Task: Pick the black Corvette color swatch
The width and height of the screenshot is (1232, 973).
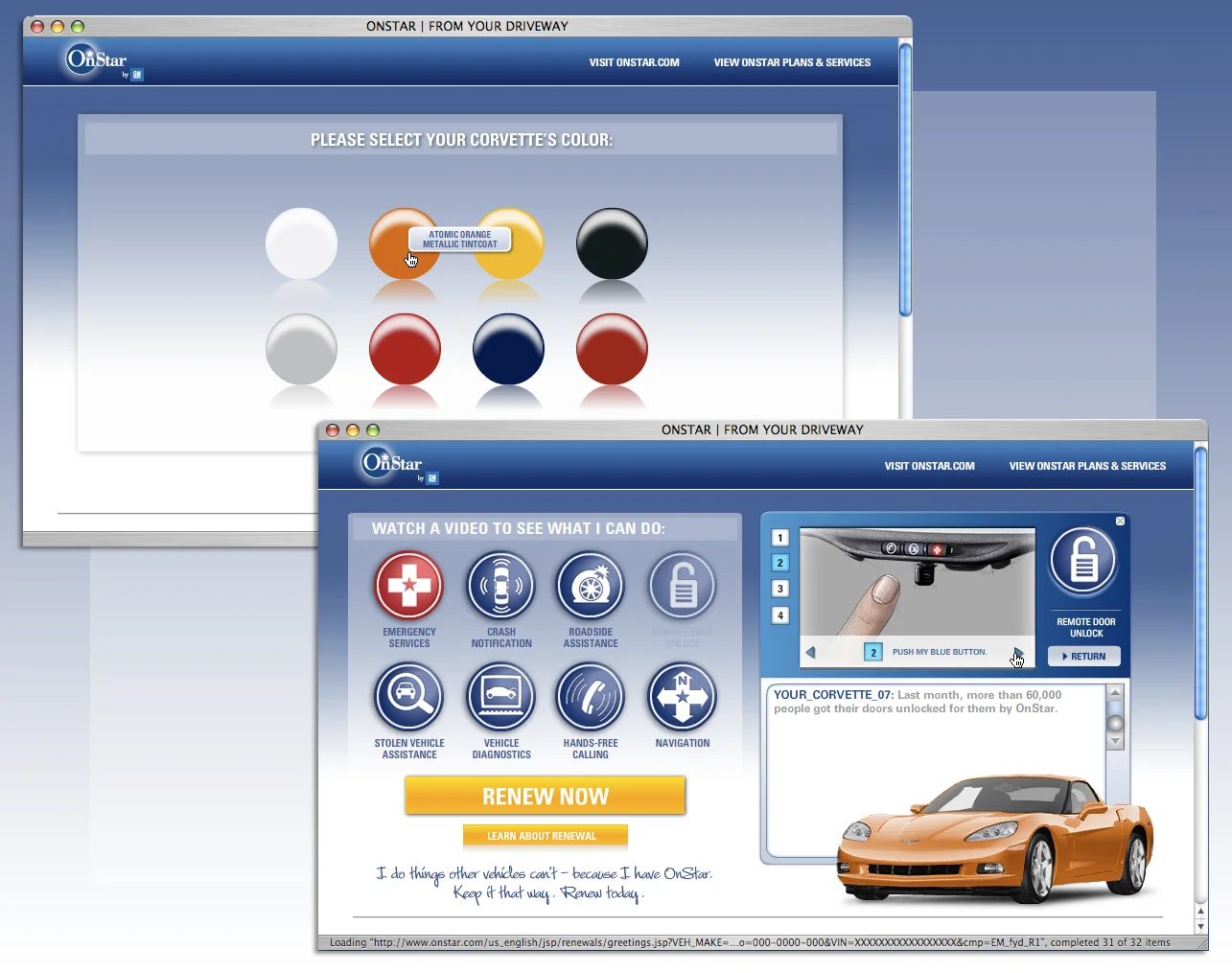Action: [612, 243]
